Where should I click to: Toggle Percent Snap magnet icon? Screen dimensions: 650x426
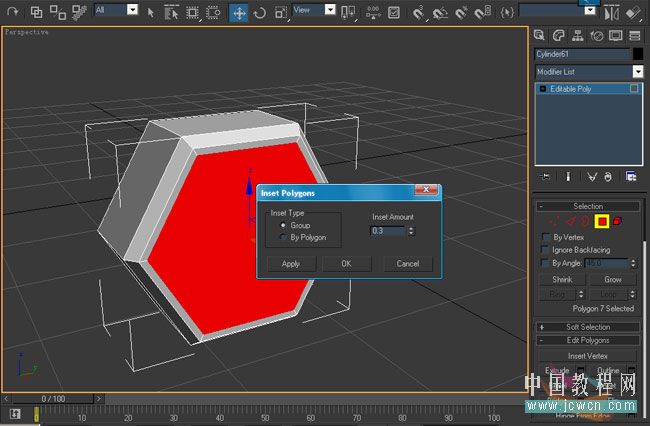(x=461, y=13)
